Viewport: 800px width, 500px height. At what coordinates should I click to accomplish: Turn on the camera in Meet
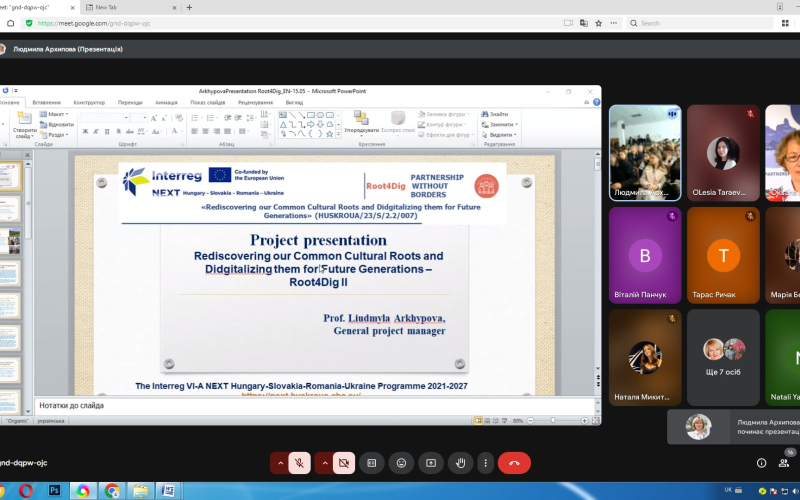pos(344,463)
